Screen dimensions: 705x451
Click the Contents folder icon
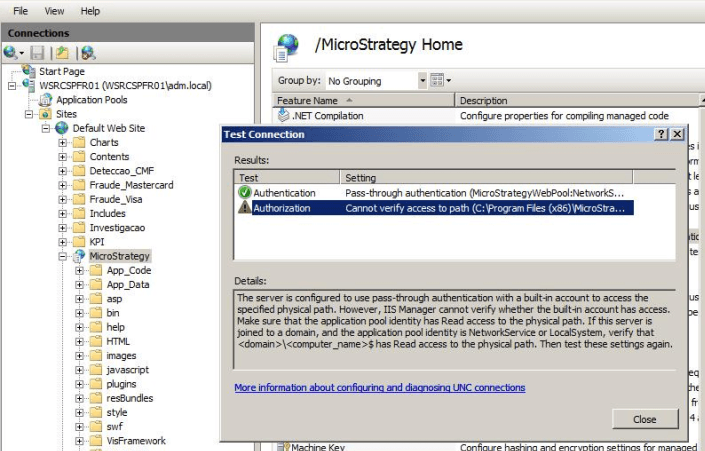pyautogui.click(x=79, y=156)
